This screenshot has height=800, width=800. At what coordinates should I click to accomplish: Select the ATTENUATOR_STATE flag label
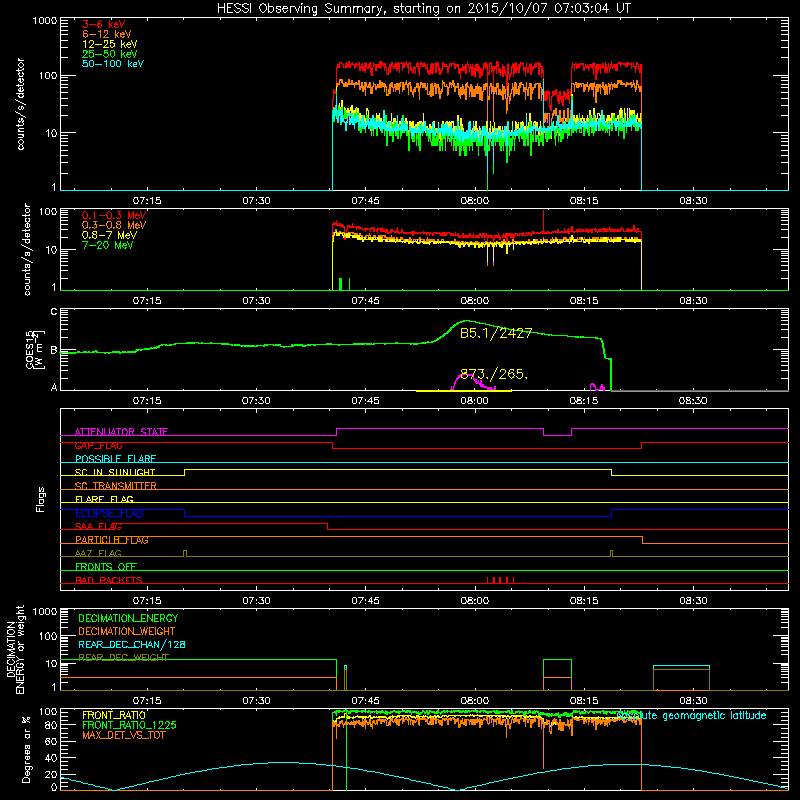pyautogui.click(x=121, y=432)
